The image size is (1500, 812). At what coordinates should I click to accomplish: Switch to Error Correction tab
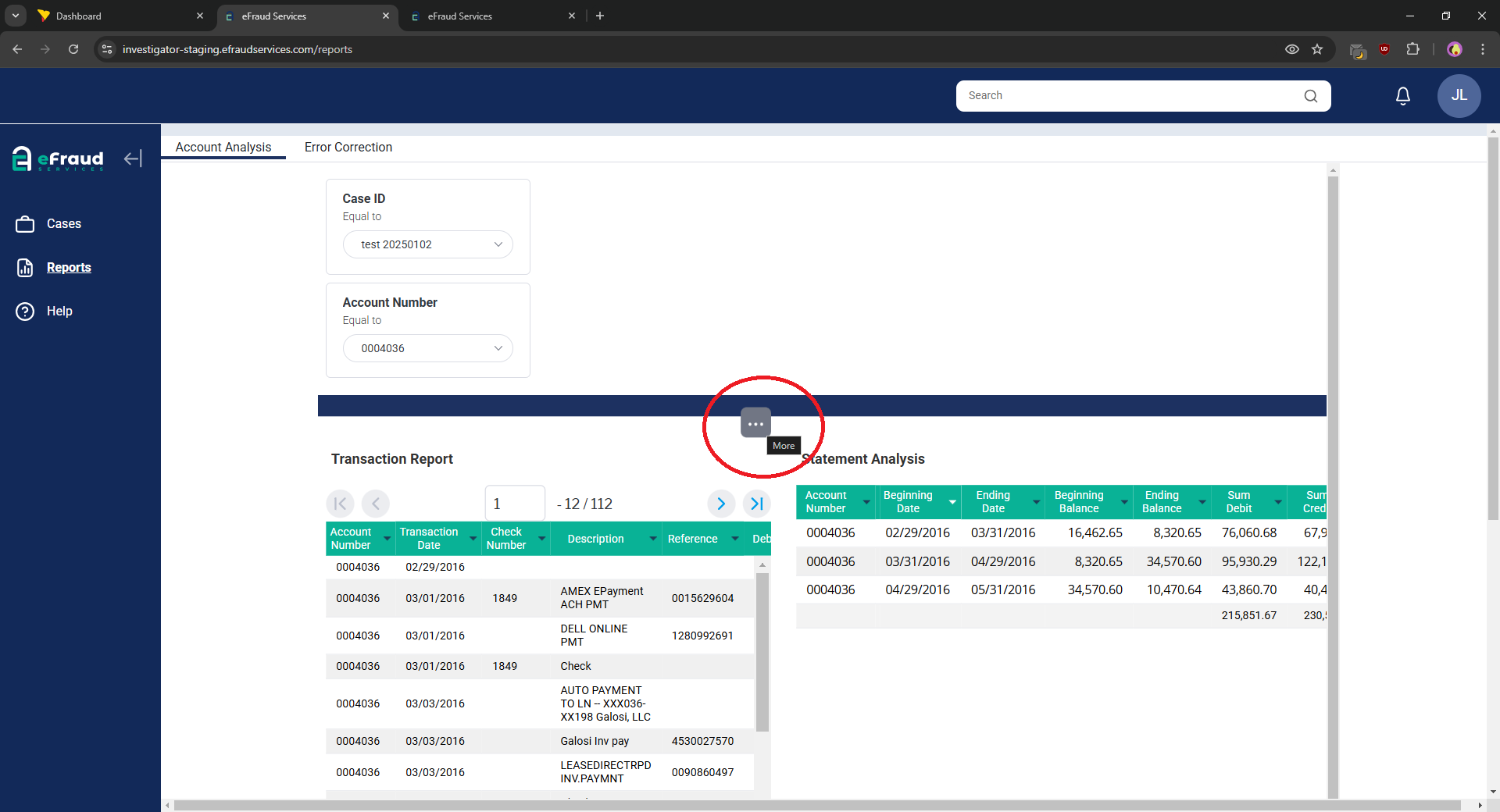coord(348,148)
